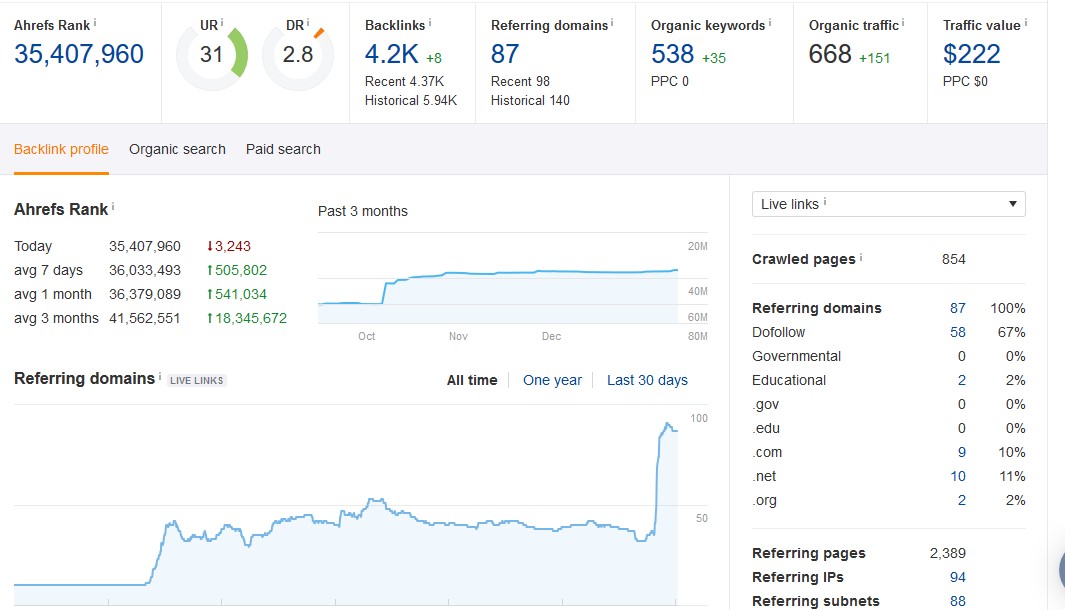
Task: Select Referring pages value 2,389
Action: click(x=947, y=554)
